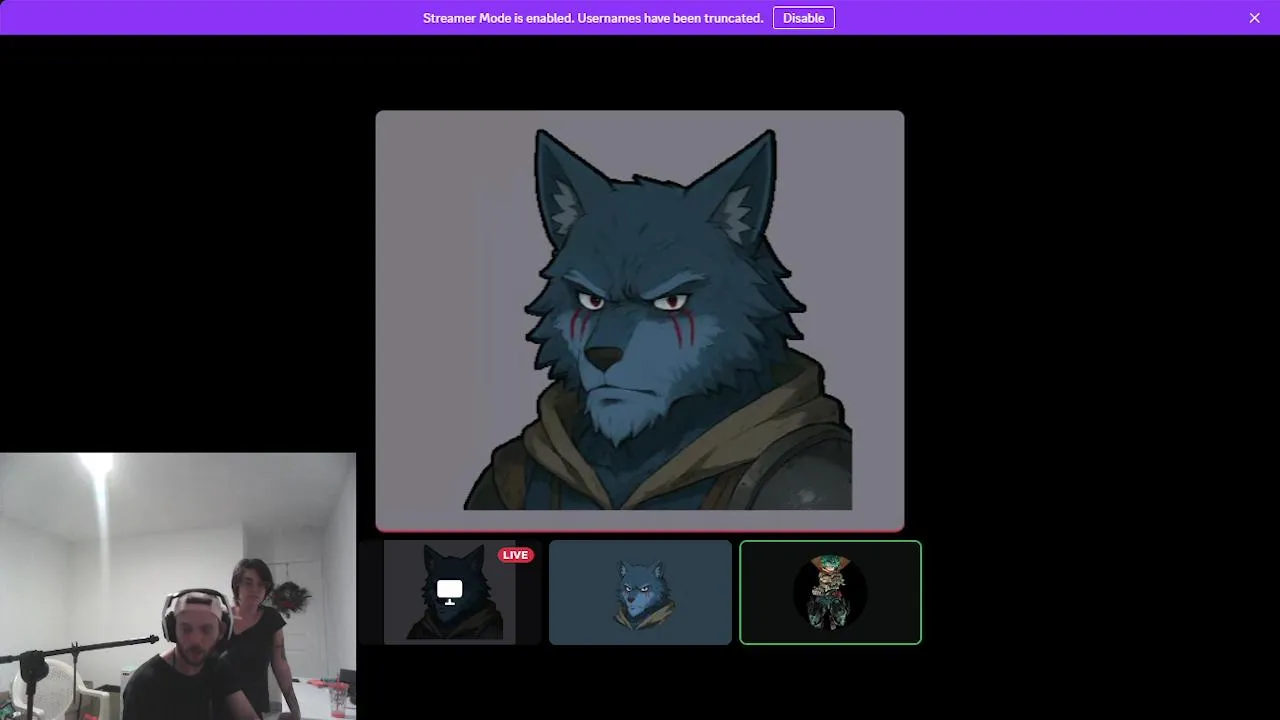The image size is (1280, 720).
Task: Open the LIVE stream thumbnail tile
Action: pyautogui.click(x=450, y=592)
